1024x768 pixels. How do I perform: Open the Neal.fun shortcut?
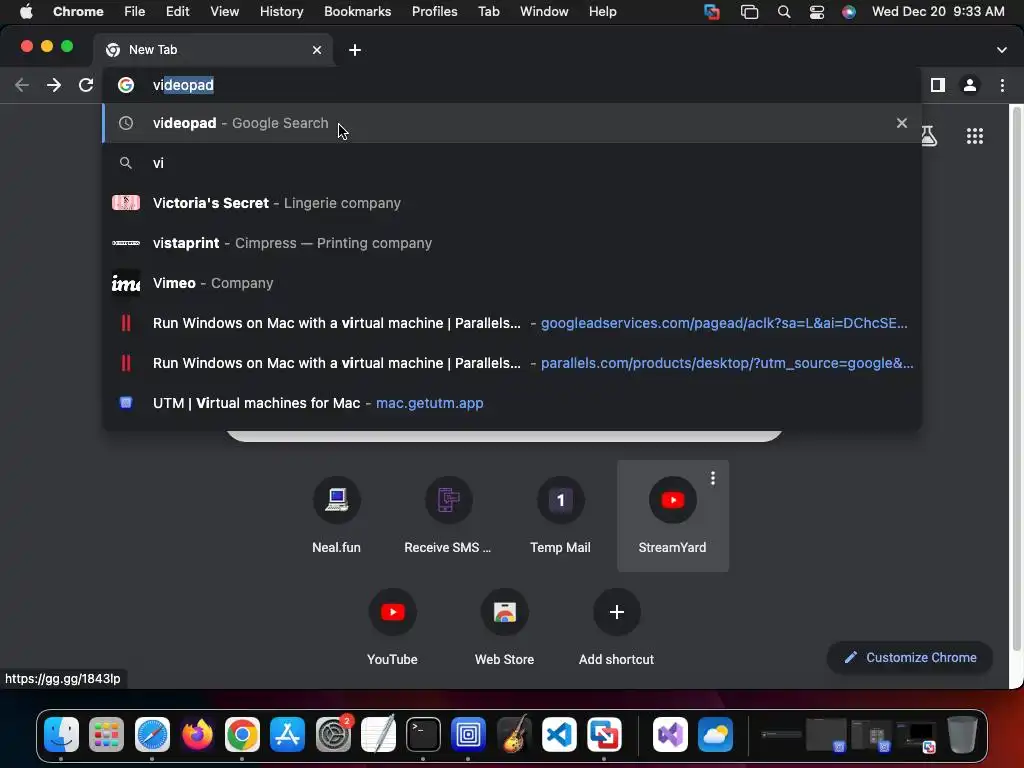click(336, 515)
